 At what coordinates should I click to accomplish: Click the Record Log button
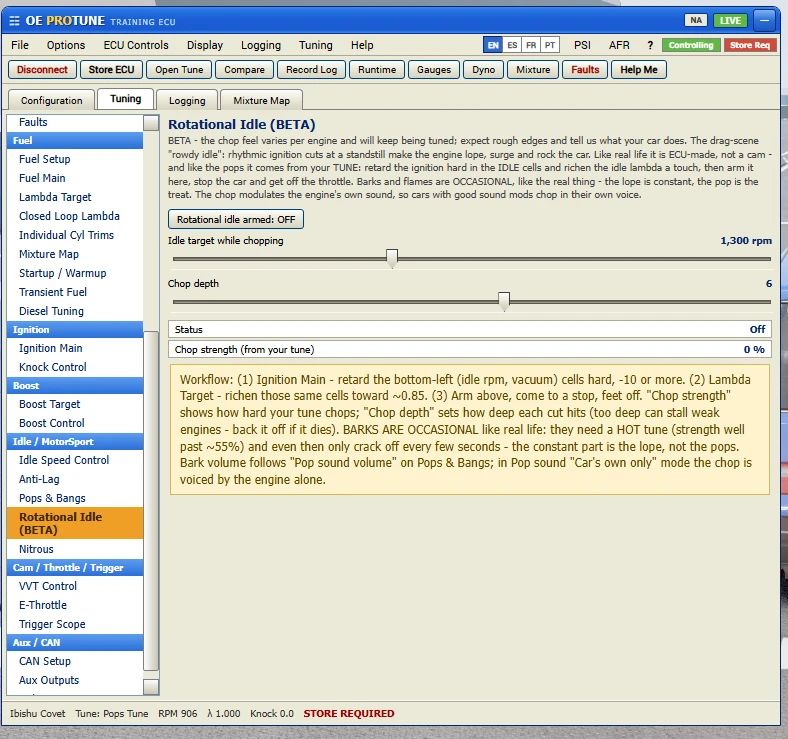point(311,70)
